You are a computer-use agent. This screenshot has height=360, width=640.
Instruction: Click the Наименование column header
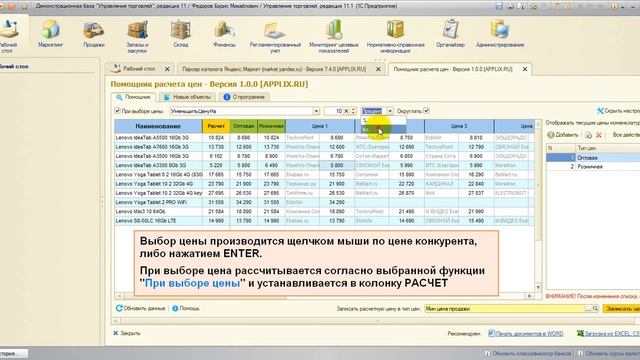pos(158,126)
